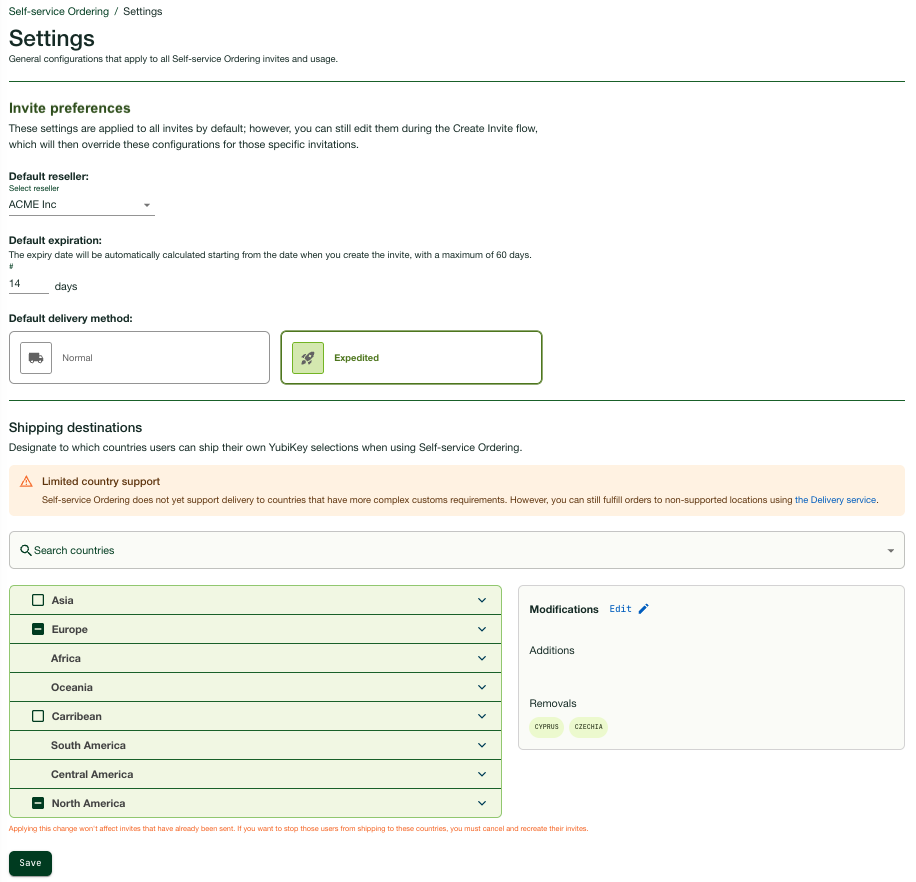Click the magnifier icon in country search

[26, 550]
